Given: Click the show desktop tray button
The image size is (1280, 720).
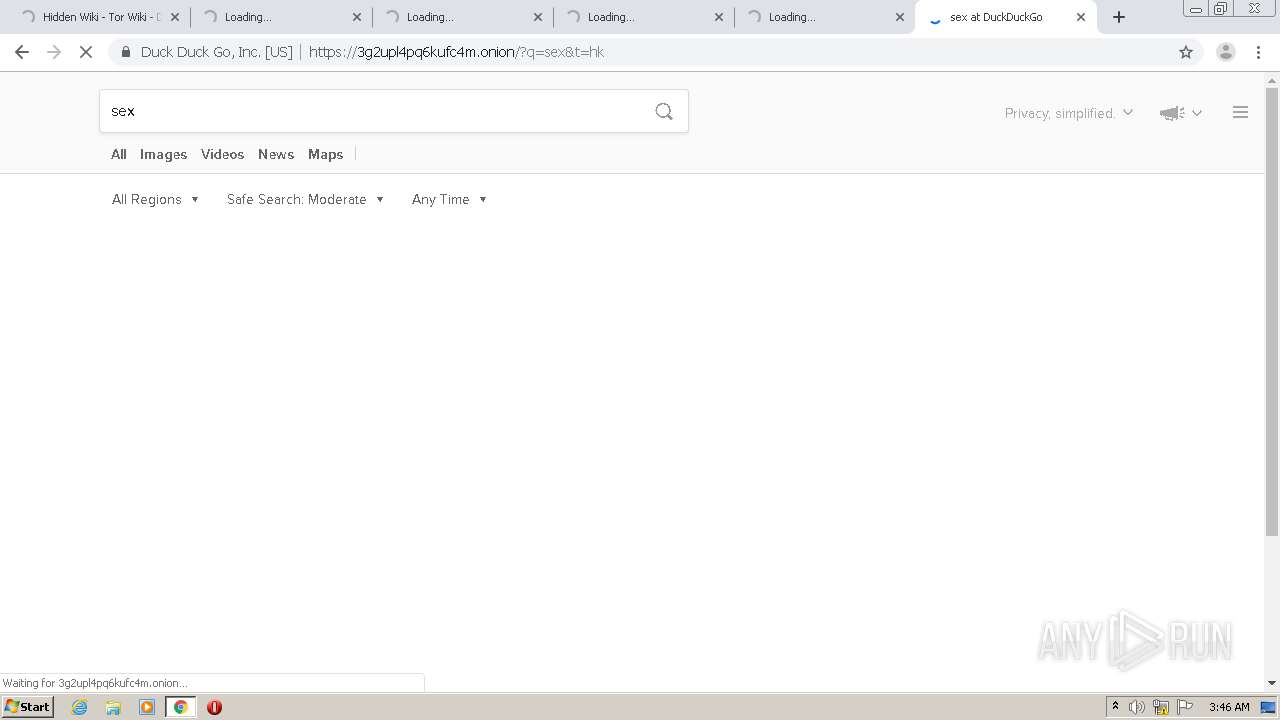Looking at the screenshot, I should click(x=1268, y=707).
